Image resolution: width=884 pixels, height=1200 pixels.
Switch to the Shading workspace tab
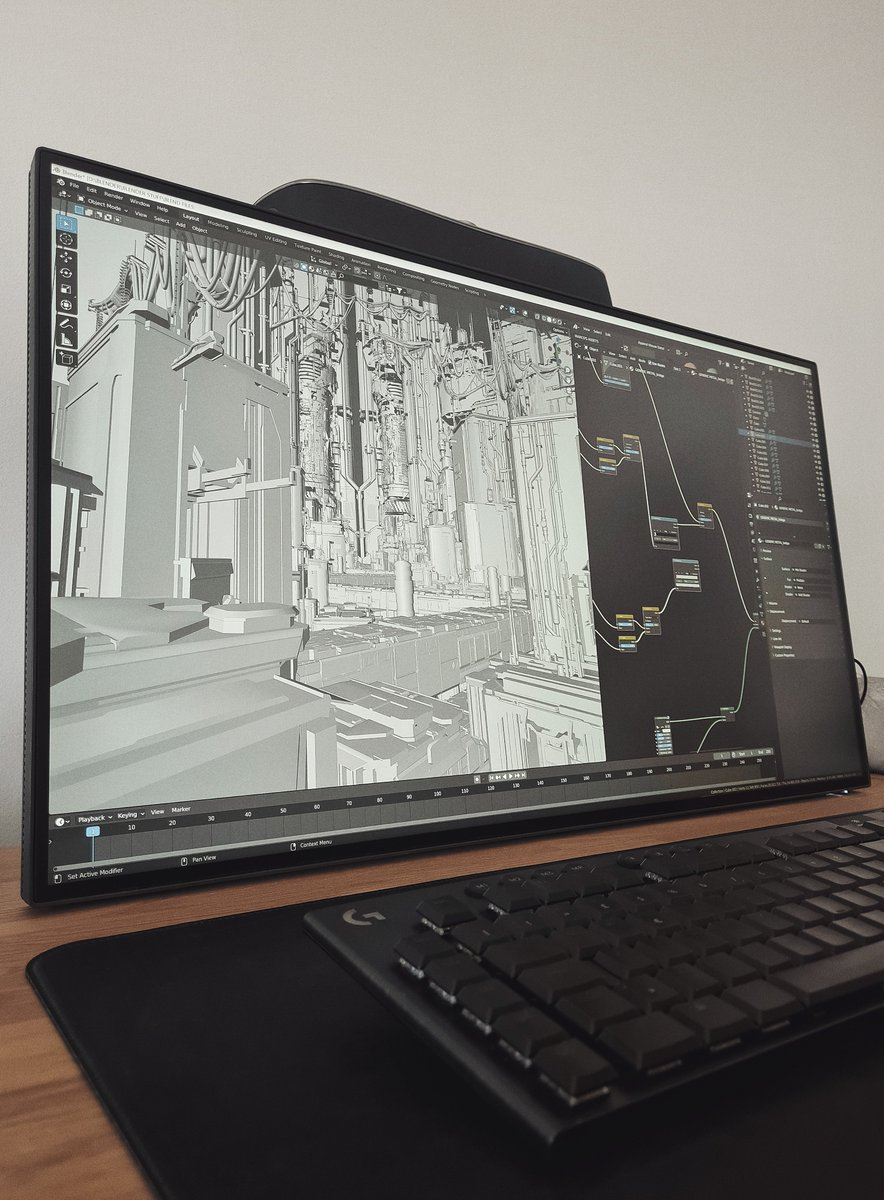point(336,255)
